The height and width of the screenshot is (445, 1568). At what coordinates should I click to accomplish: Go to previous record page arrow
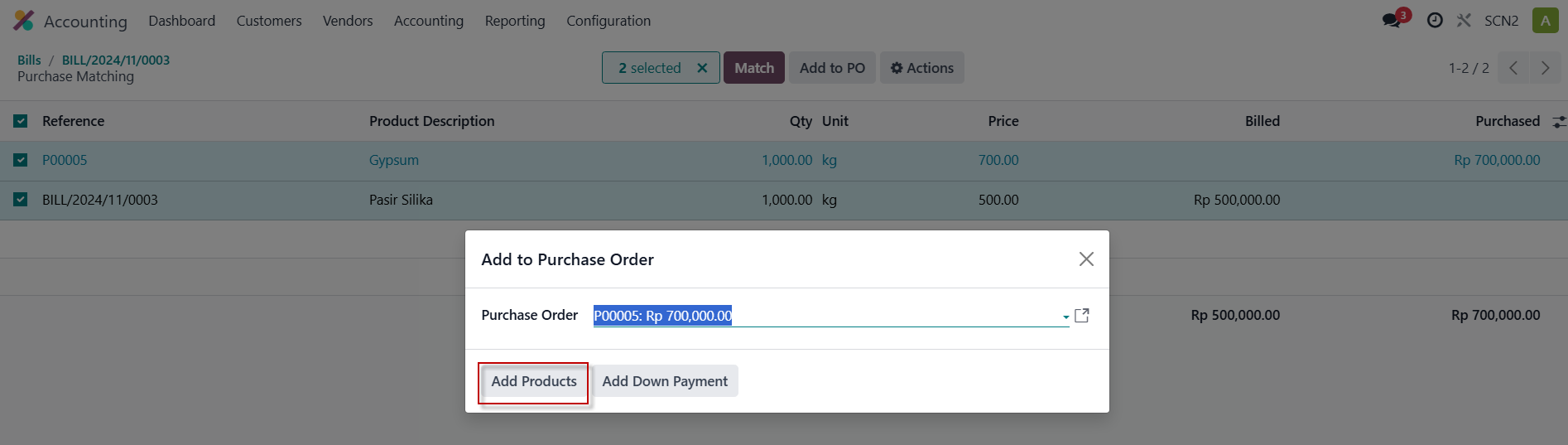point(1513,68)
